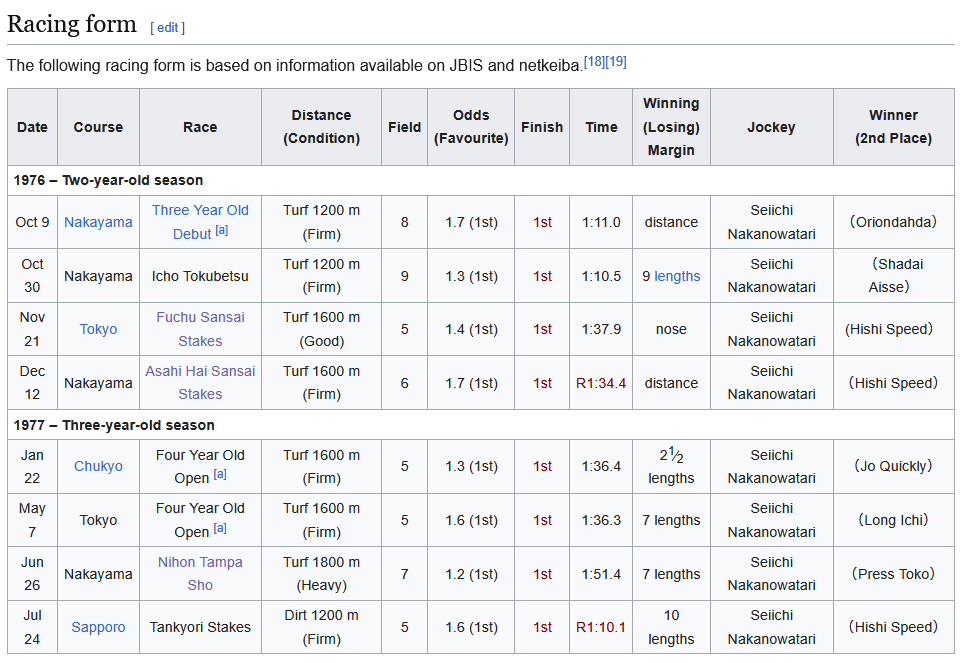Click the Winner (2nd Place) header
The height and width of the screenshot is (663, 963).
(x=894, y=127)
